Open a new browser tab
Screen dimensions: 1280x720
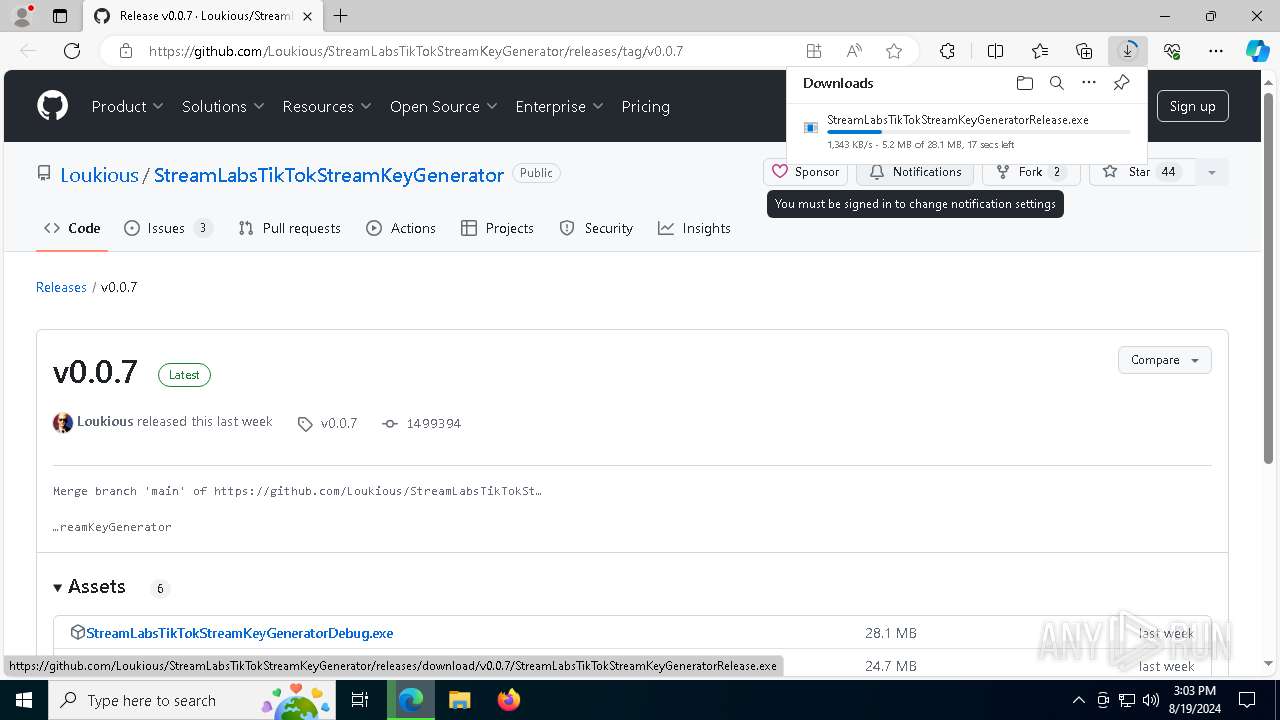pyautogui.click(x=341, y=16)
